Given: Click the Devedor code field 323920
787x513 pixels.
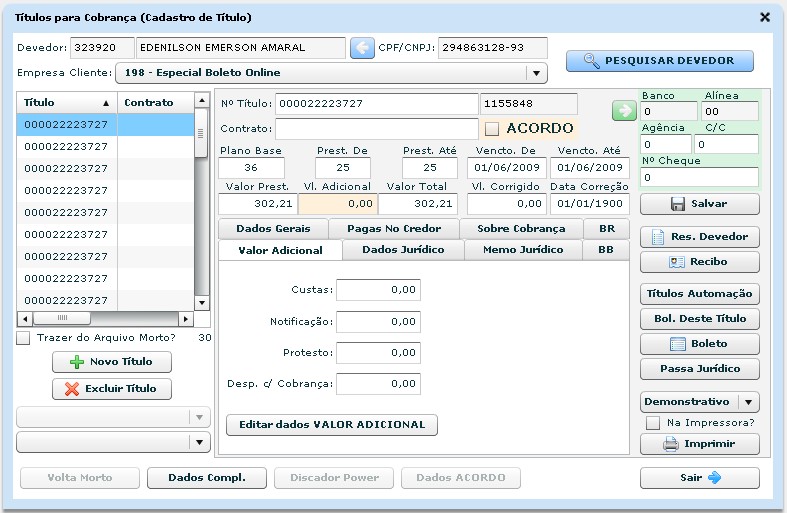Looking at the screenshot, I should 102,48.
